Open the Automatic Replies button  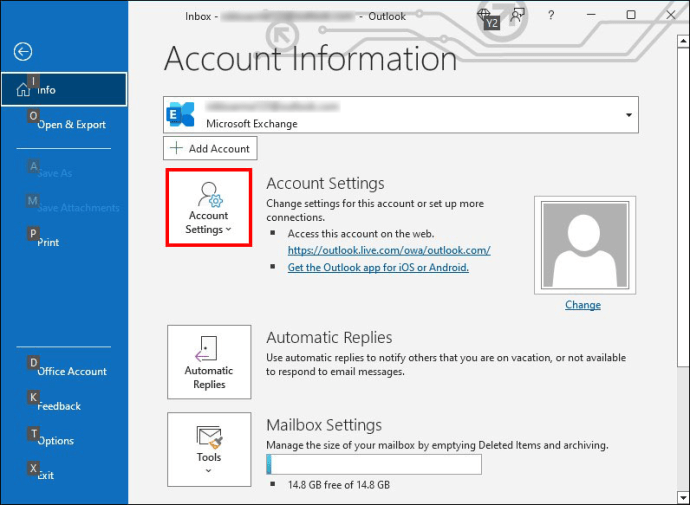click(209, 362)
